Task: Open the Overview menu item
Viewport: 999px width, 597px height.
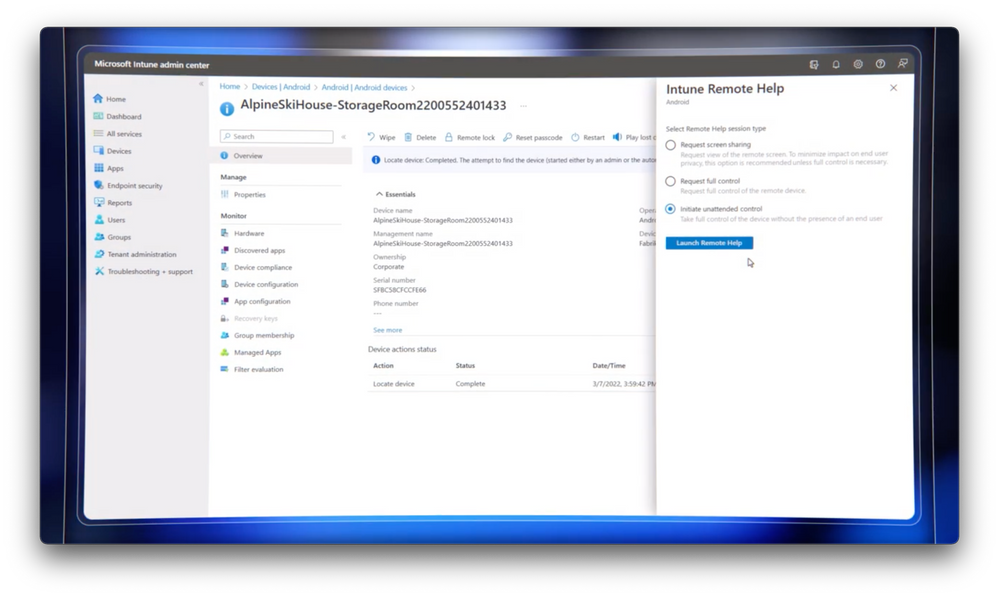Action: [x=280, y=155]
